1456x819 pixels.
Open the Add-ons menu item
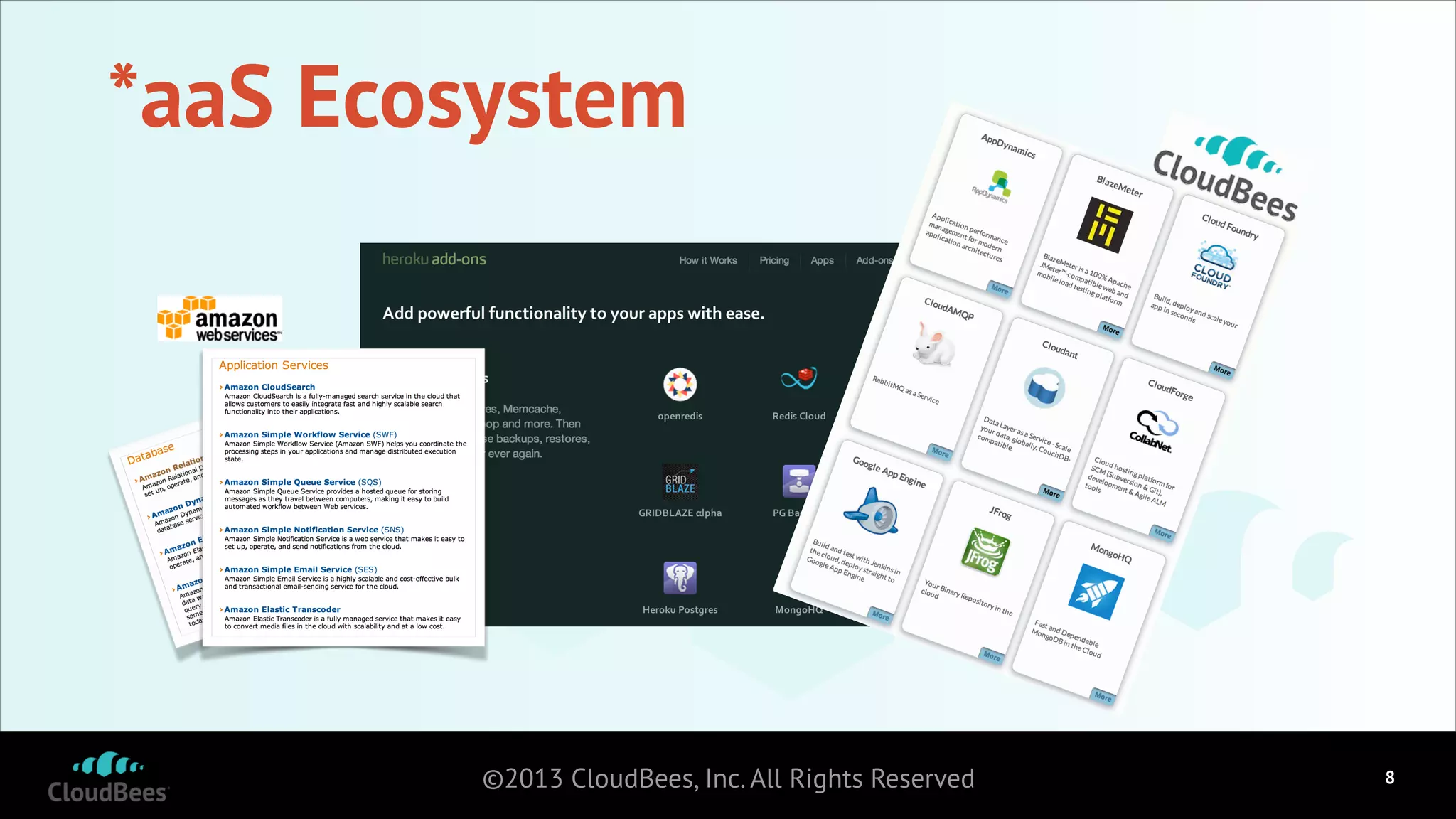coord(874,261)
